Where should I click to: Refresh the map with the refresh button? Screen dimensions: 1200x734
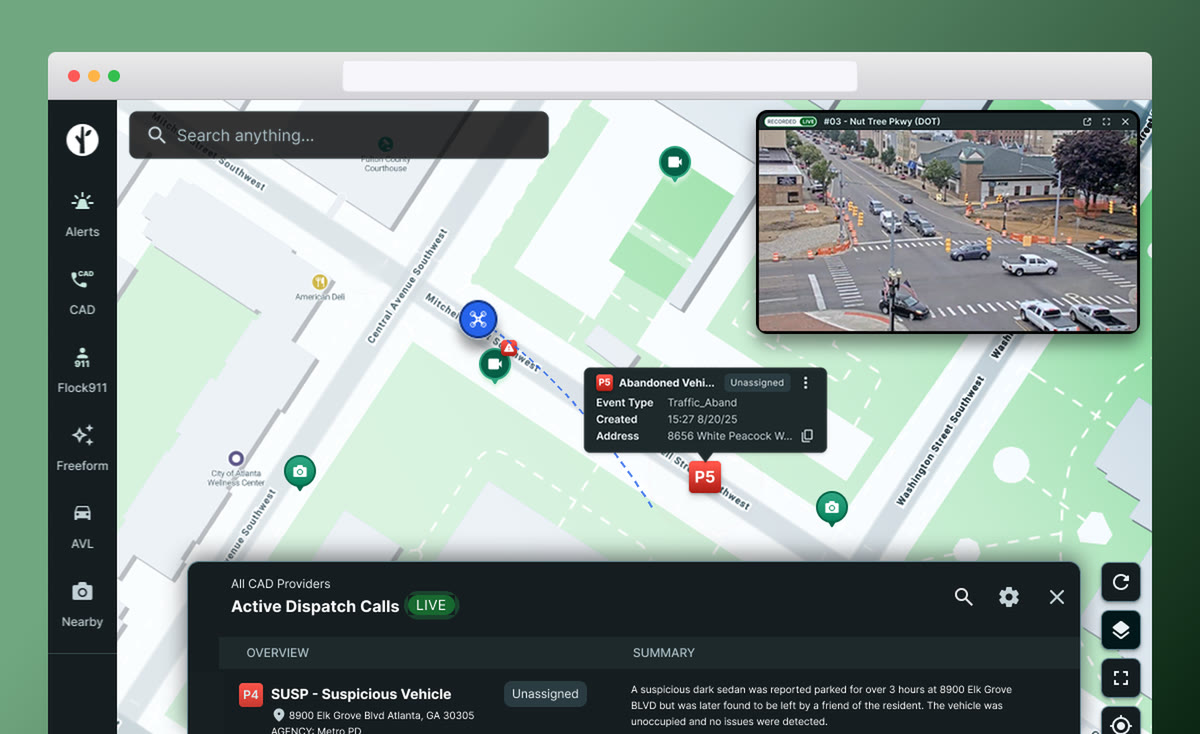[x=1121, y=582]
